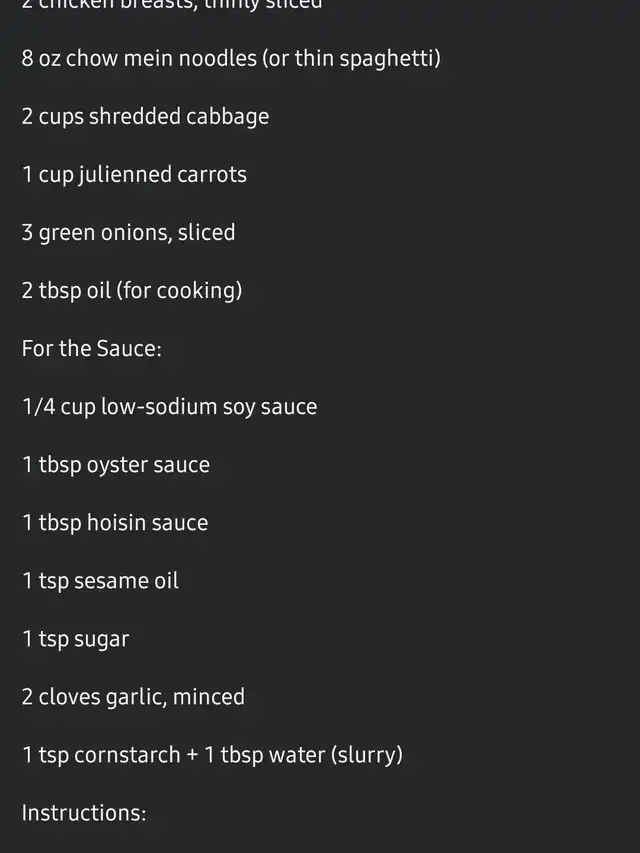Click the hoisin sauce ingredient

[x=115, y=523]
